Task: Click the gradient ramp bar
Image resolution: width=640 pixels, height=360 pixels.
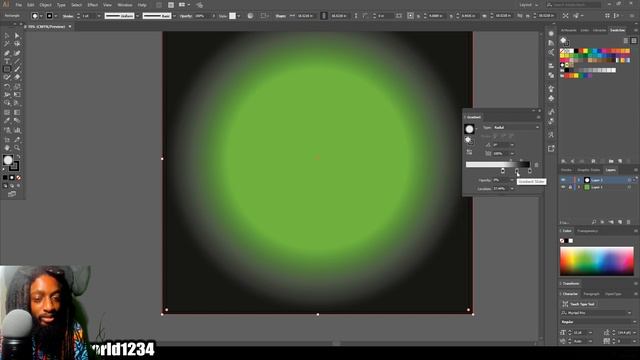Action: (498, 164)
